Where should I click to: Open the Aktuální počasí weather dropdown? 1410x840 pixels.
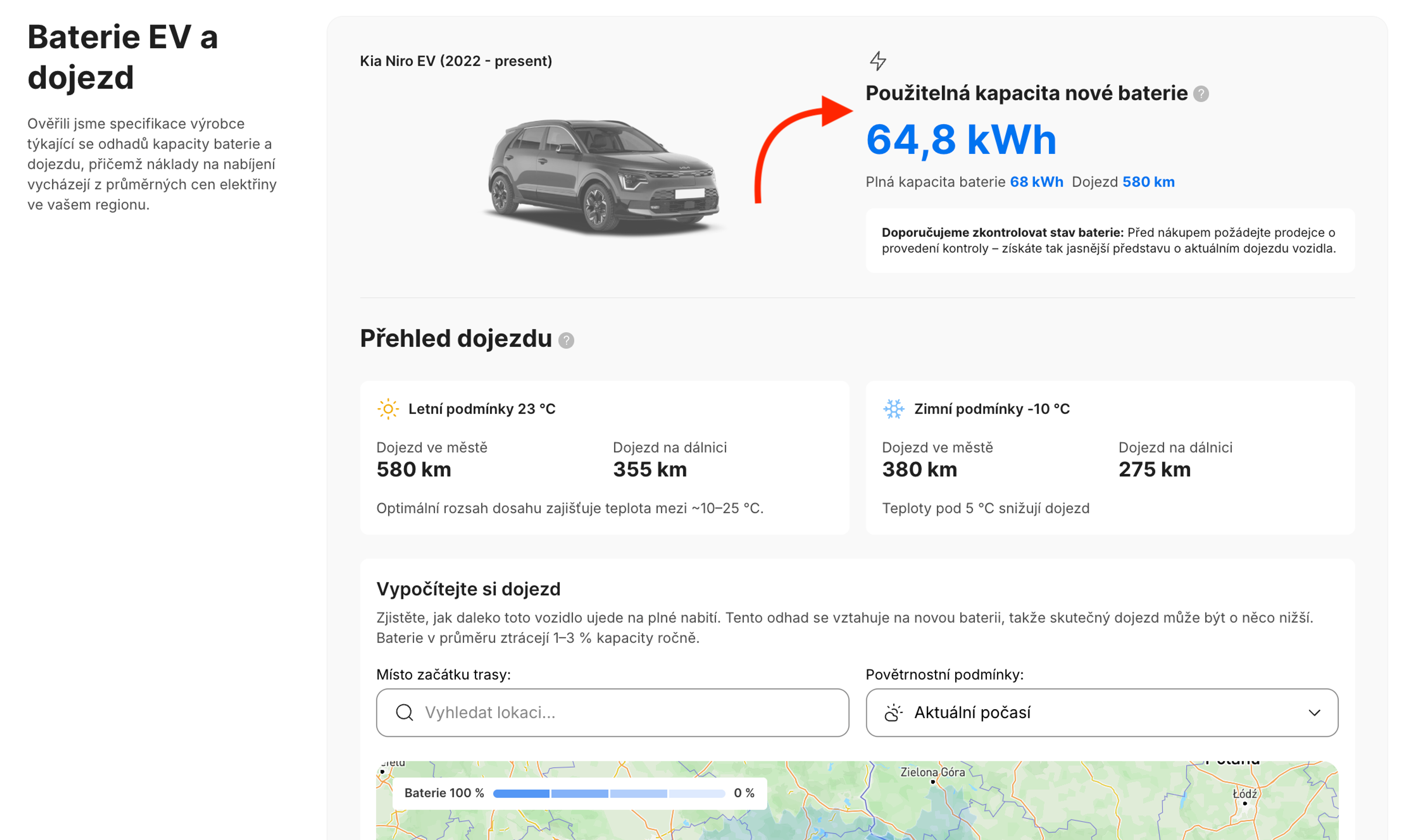[1102, 713]
